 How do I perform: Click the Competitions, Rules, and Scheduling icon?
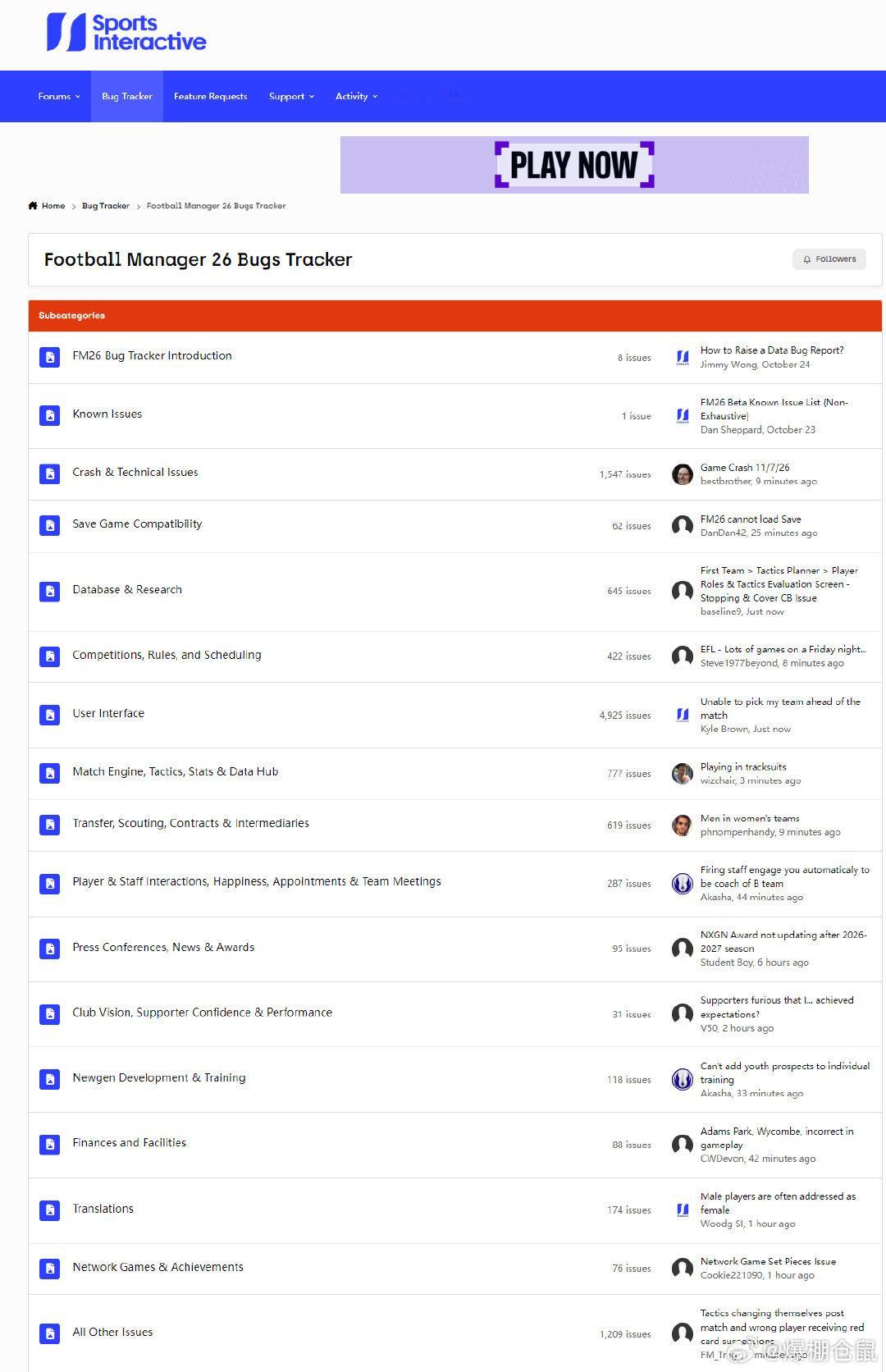coord(50,656)
